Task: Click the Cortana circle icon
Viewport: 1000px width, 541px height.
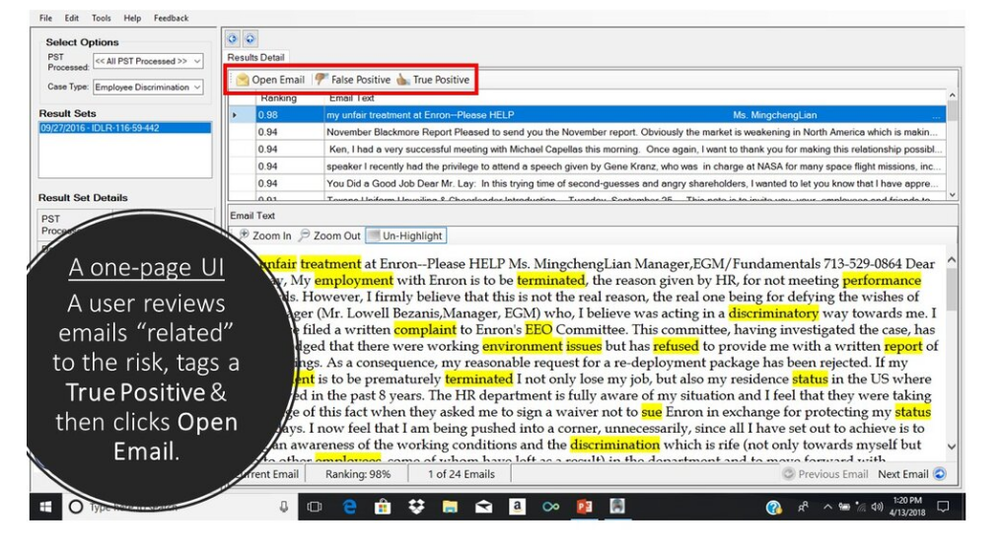Action: point(75,507)
